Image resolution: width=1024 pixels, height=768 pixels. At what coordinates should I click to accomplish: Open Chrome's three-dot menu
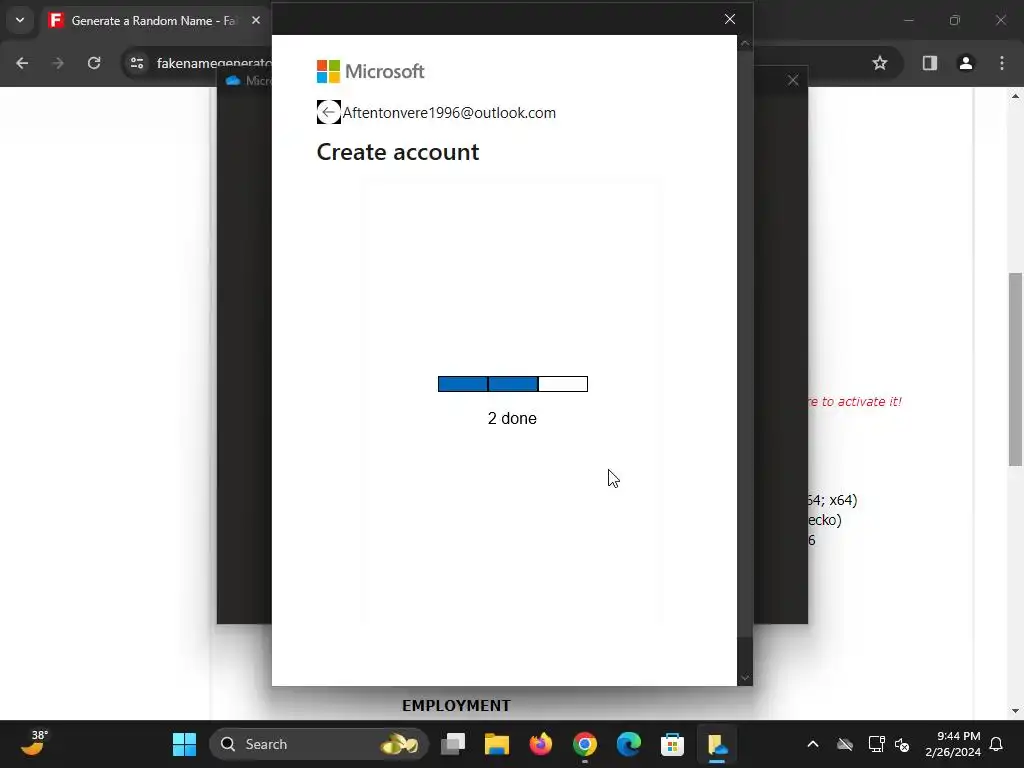(x=1002, y=63)
